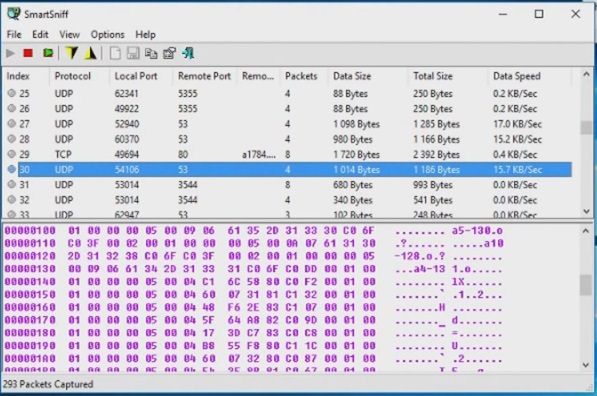Maximize the SmartSniff window

coord(539,14)
